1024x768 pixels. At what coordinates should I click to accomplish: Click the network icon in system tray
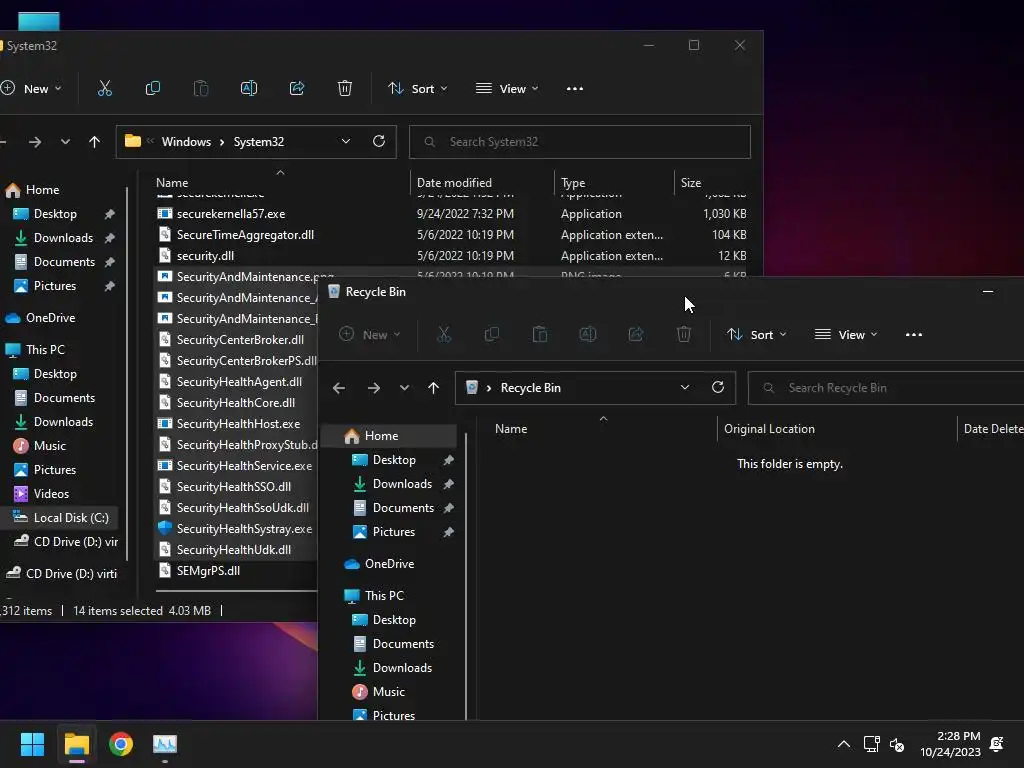pos(871,744)
